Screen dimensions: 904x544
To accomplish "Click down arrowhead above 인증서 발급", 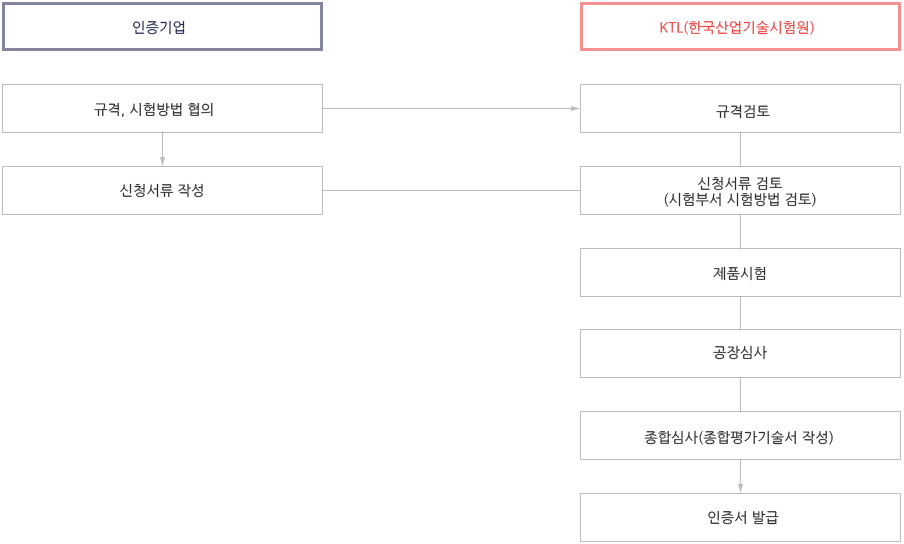I will pos(740,488).
